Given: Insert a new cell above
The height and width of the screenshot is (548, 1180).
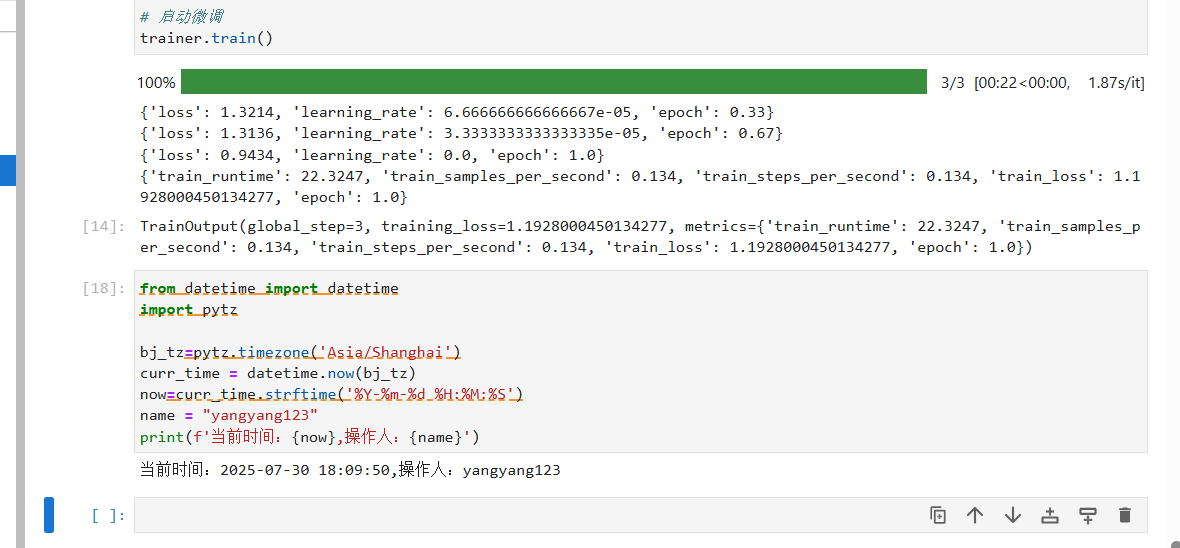Looking at the screenshot, I should (1050, 515).
